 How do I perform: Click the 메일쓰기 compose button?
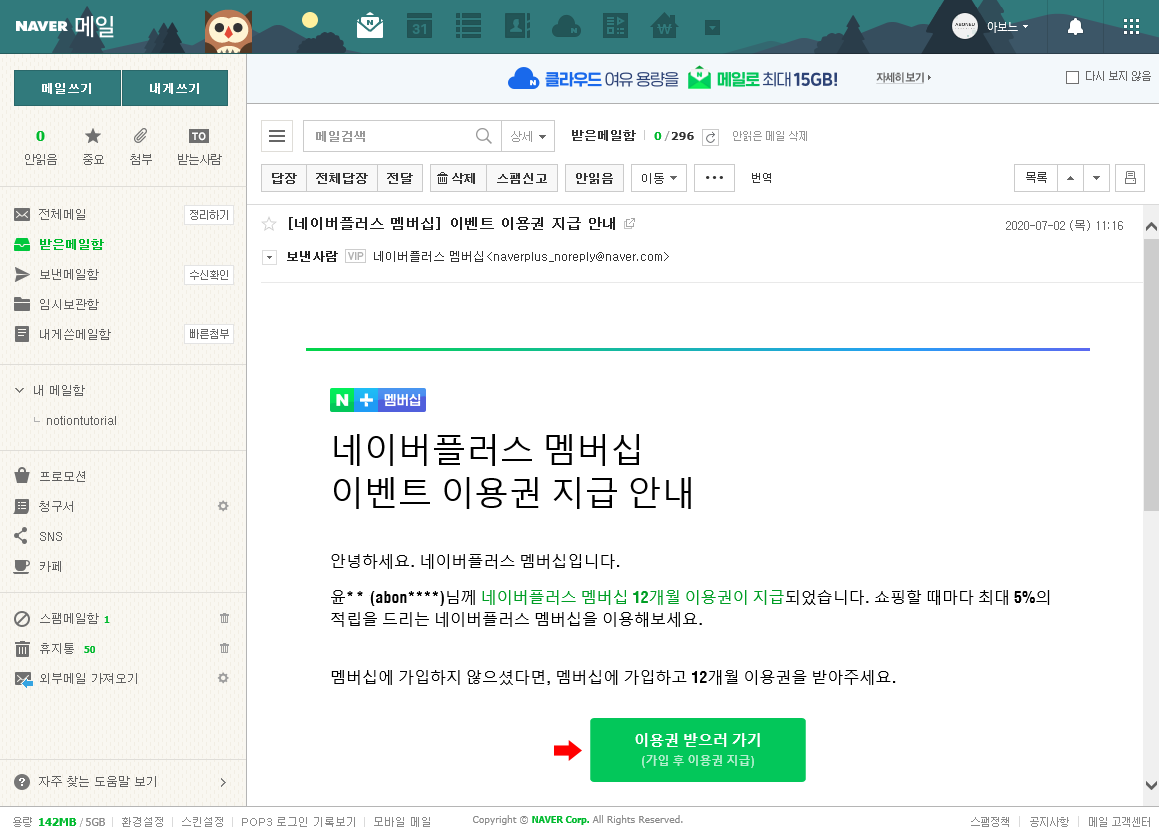point(67,88)
